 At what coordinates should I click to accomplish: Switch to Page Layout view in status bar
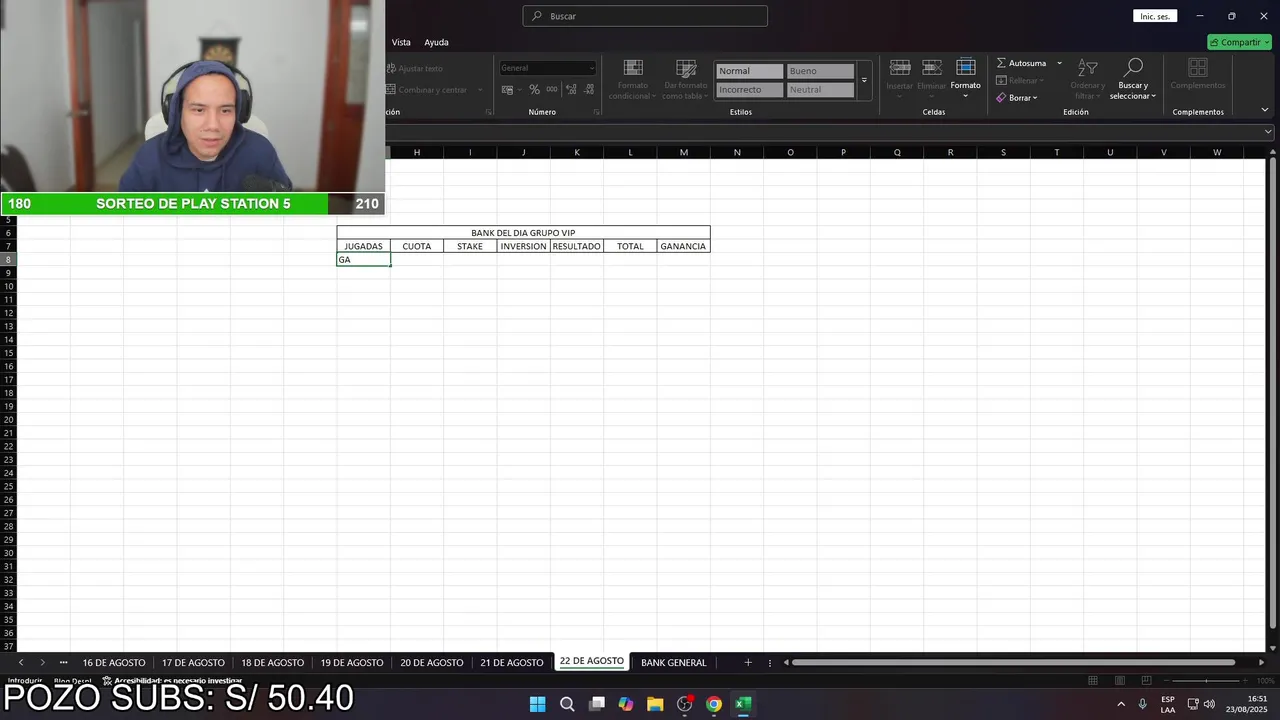pyautogui.click(x=1120, y=681)
